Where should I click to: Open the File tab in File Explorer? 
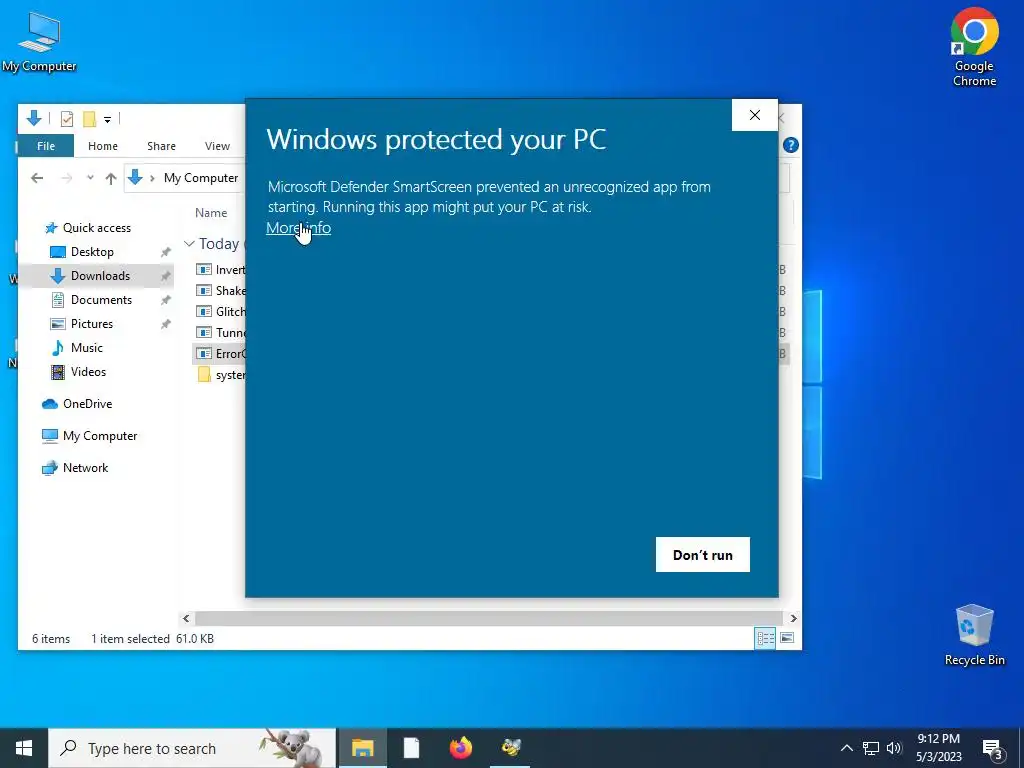pyautogui.click(x=46, y=146)
